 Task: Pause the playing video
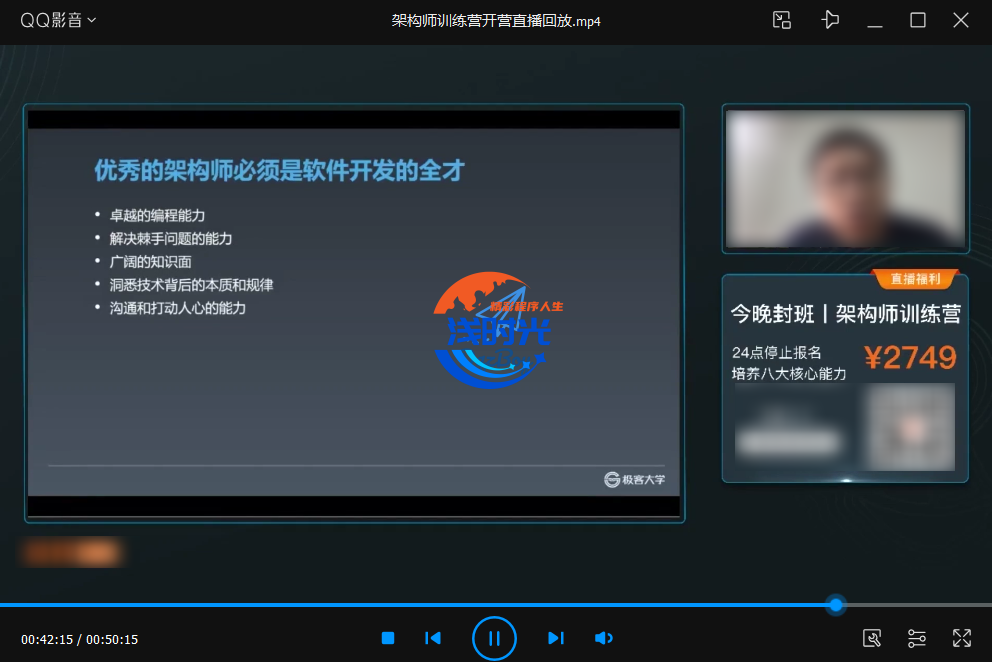point(494,638)
